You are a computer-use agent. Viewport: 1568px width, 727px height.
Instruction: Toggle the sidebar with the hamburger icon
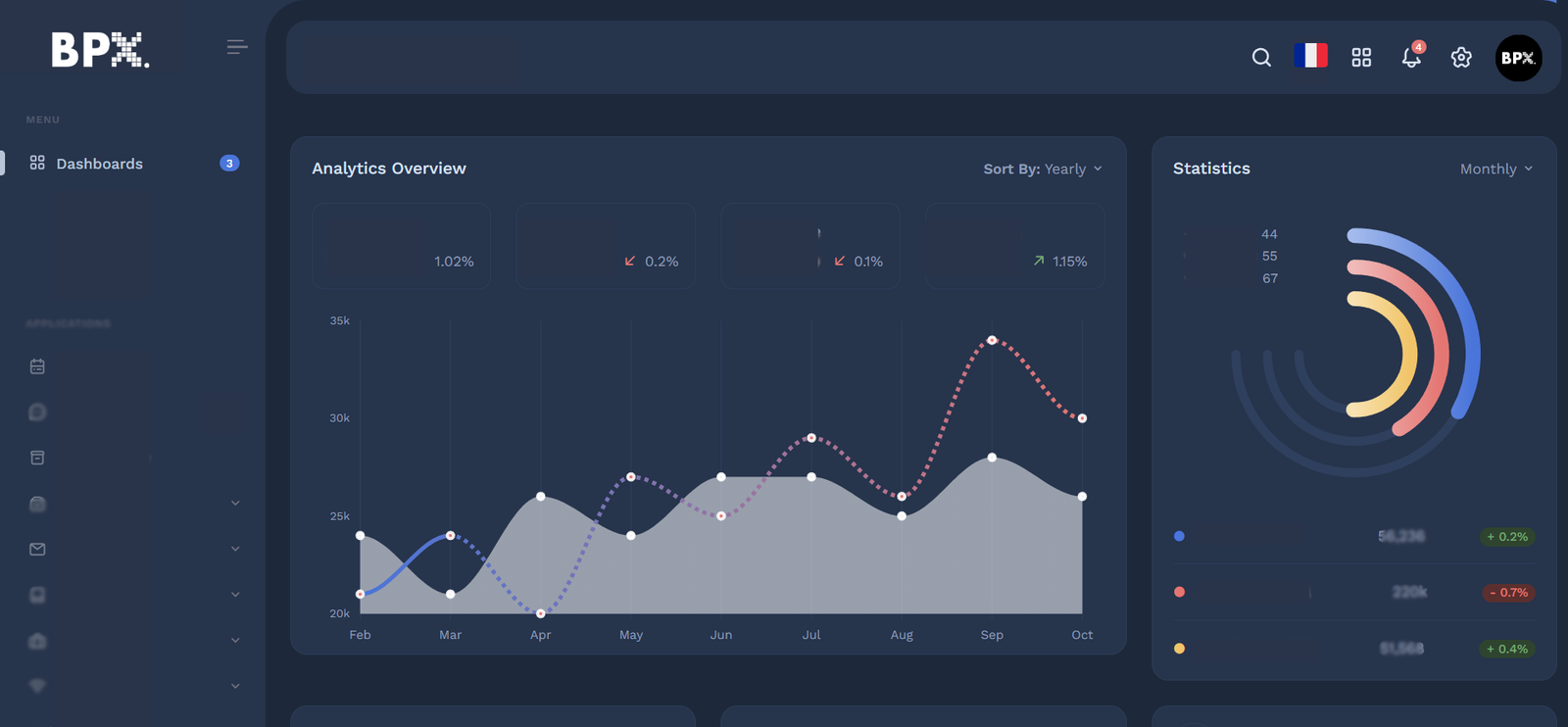pyautogui.click(x=236, y=47)
